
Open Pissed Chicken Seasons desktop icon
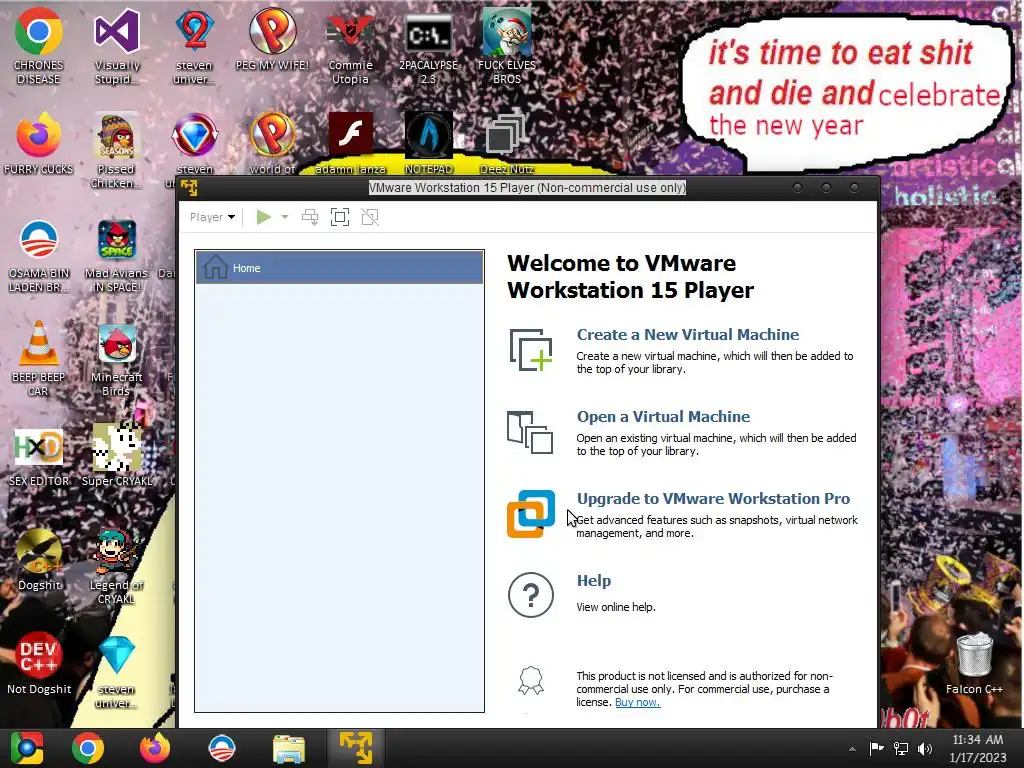(116, 150)
